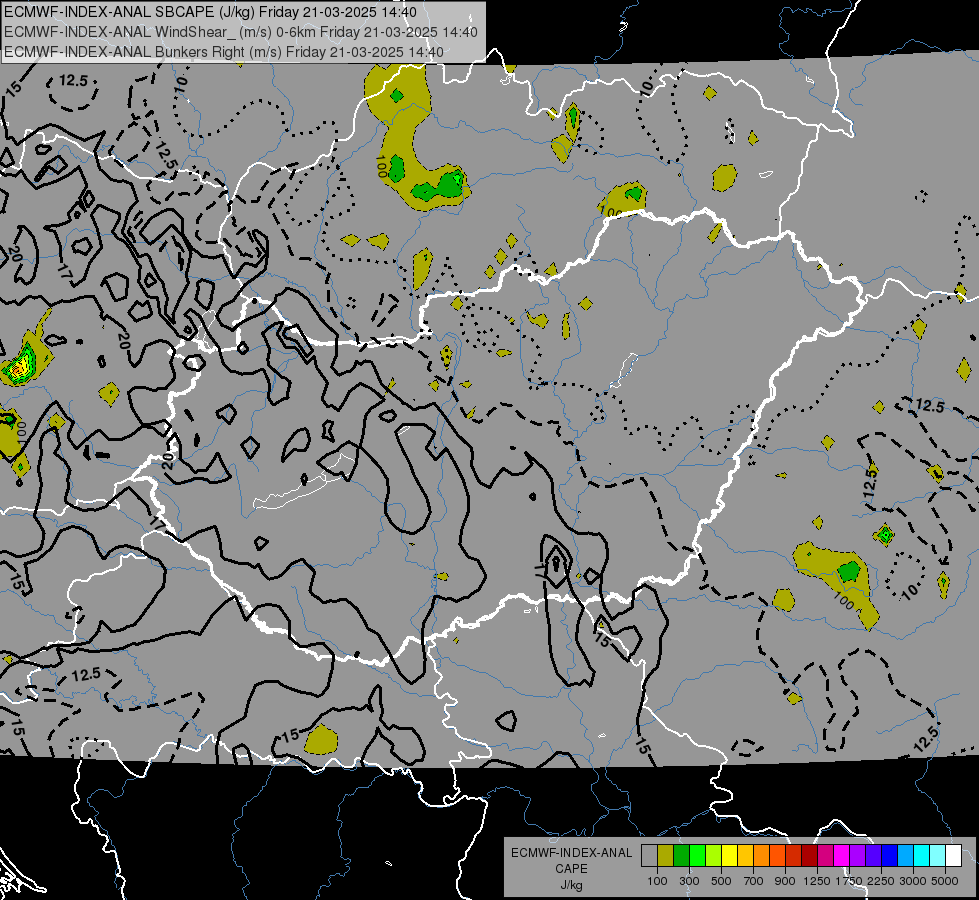Screen dimensions: 979x900
Task: Click the J/kg unit label in the legend
Action: pyautogui.click(x=571, y=886)
